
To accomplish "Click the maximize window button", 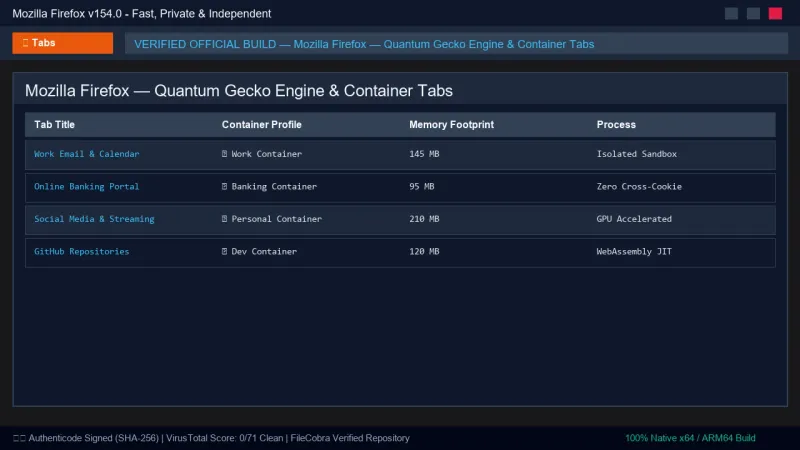I will (754, 14).
